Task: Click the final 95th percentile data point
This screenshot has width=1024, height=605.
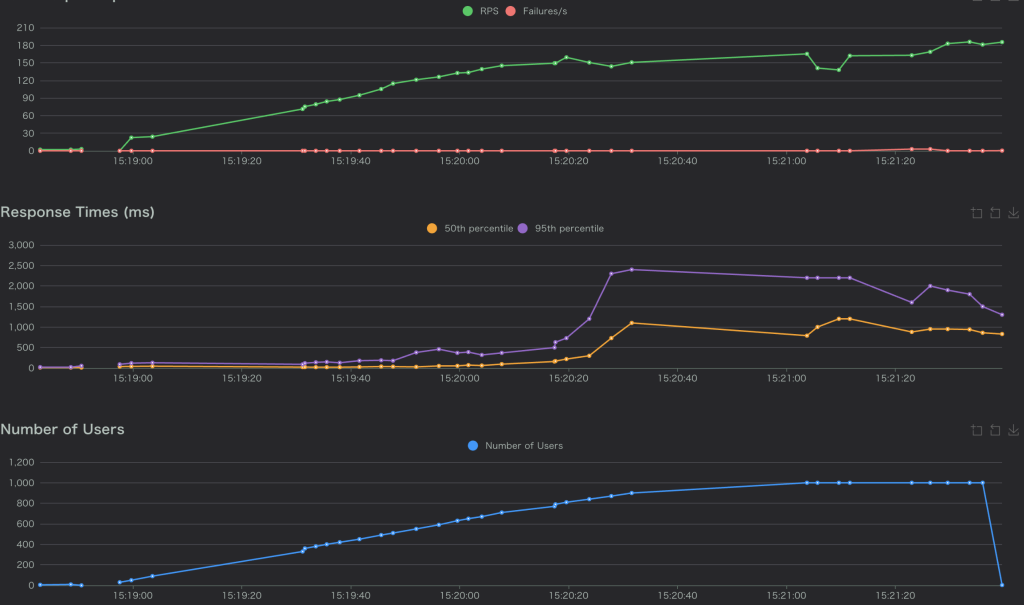Action: point(1002,315)
